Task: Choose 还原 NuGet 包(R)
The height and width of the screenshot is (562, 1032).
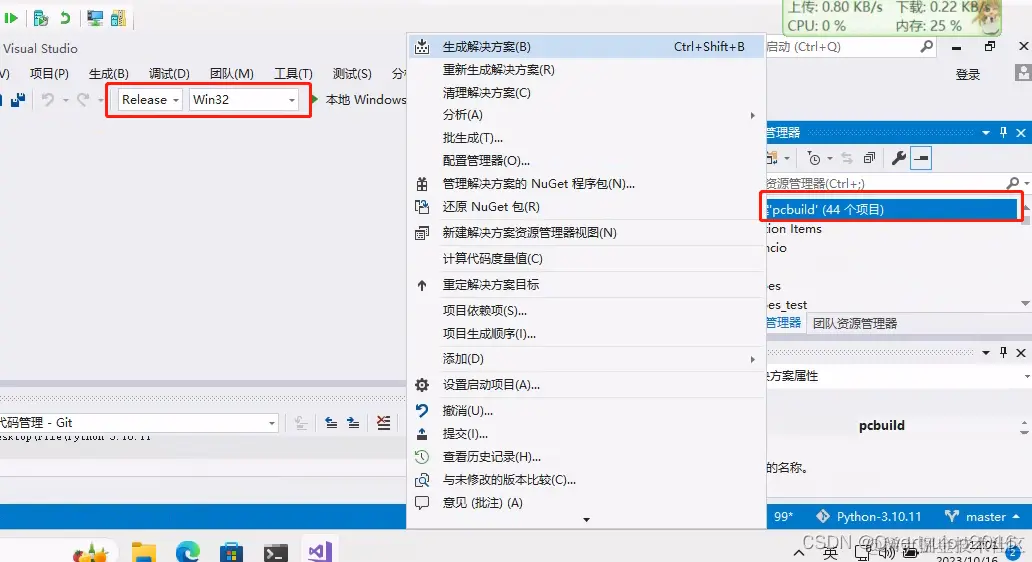Action: pos(586,207)
